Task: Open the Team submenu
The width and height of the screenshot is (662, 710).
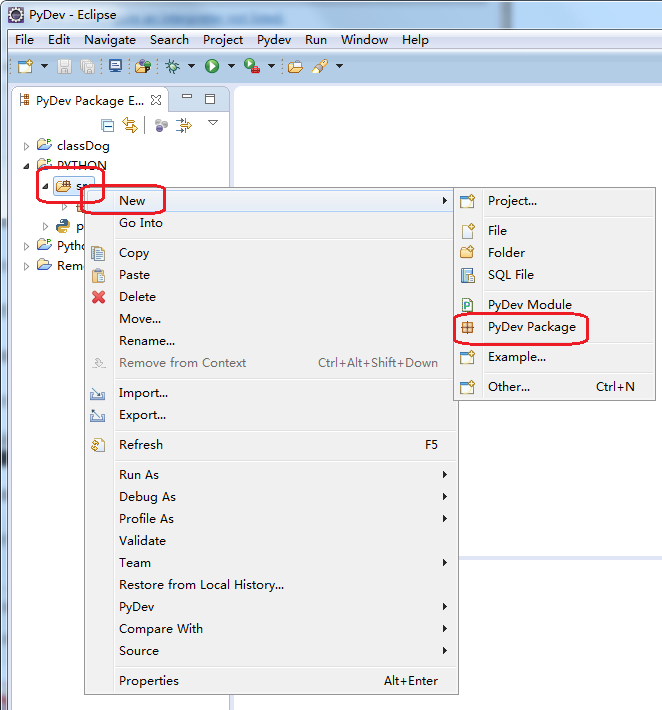Action: pos(271,563)
